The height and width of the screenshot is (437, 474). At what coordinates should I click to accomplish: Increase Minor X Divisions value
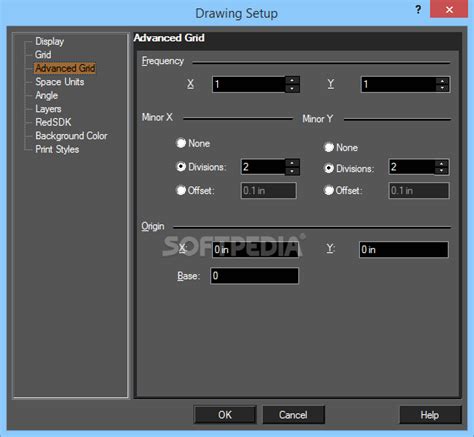pyautogui.click(x=292, y=163)
